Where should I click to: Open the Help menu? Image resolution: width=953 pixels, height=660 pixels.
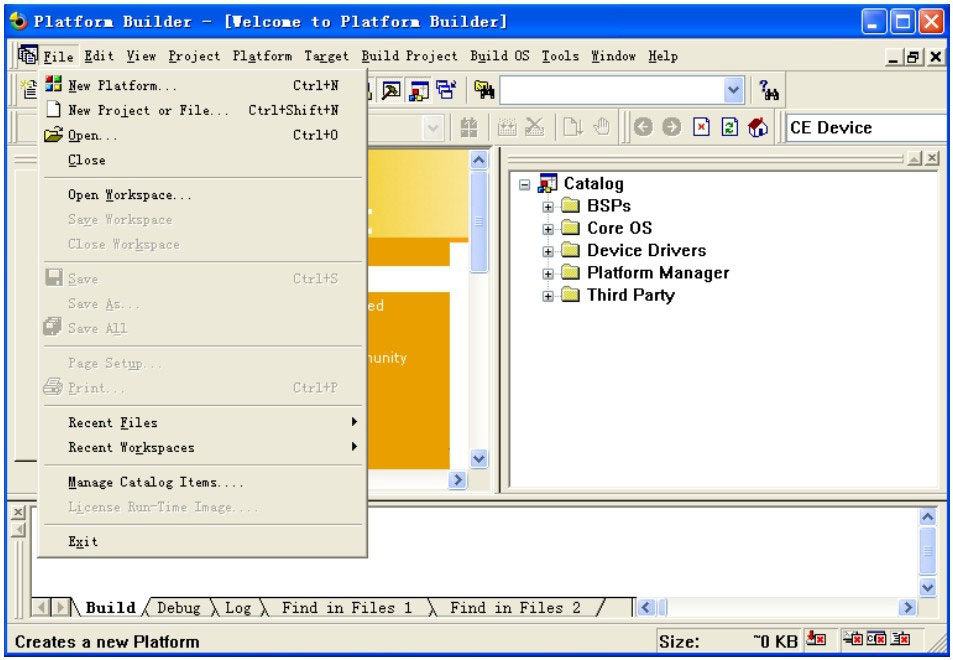tap(662, 56)
